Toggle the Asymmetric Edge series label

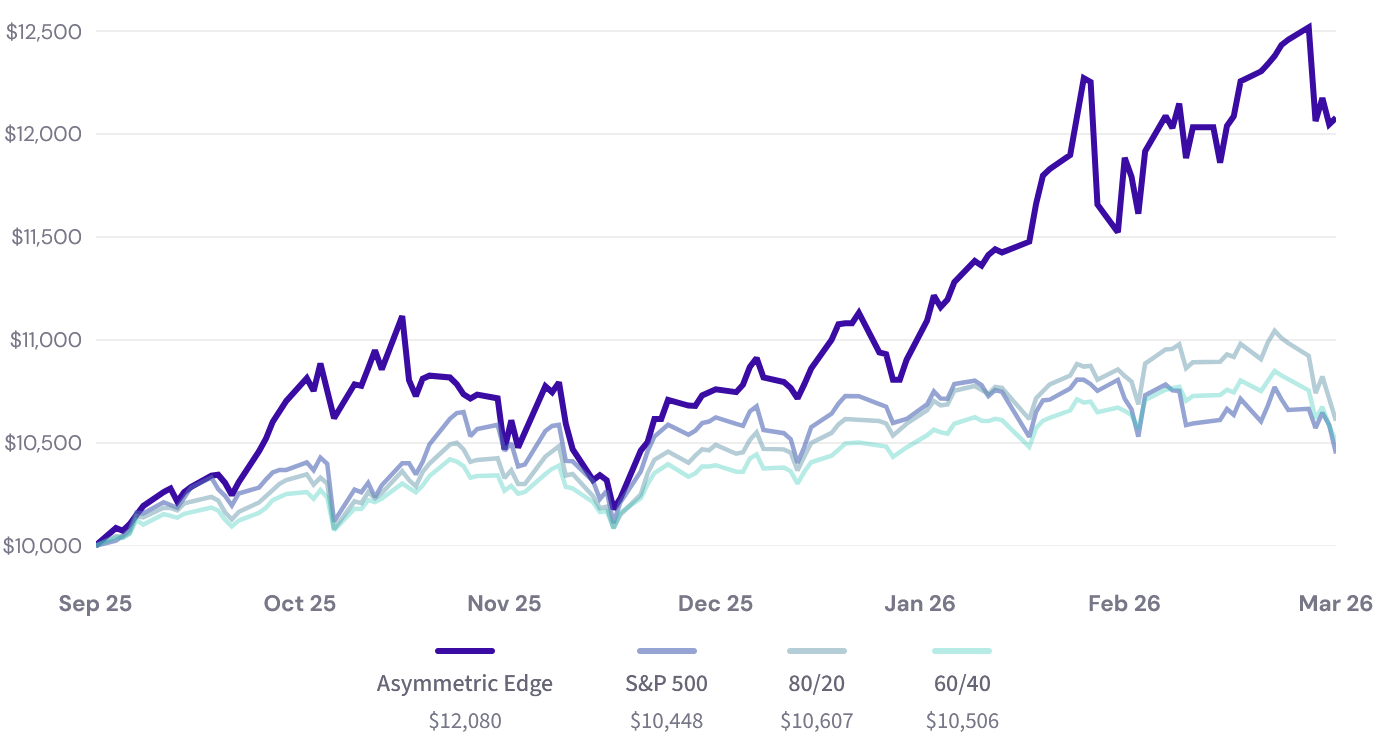(x=465, y=684)
